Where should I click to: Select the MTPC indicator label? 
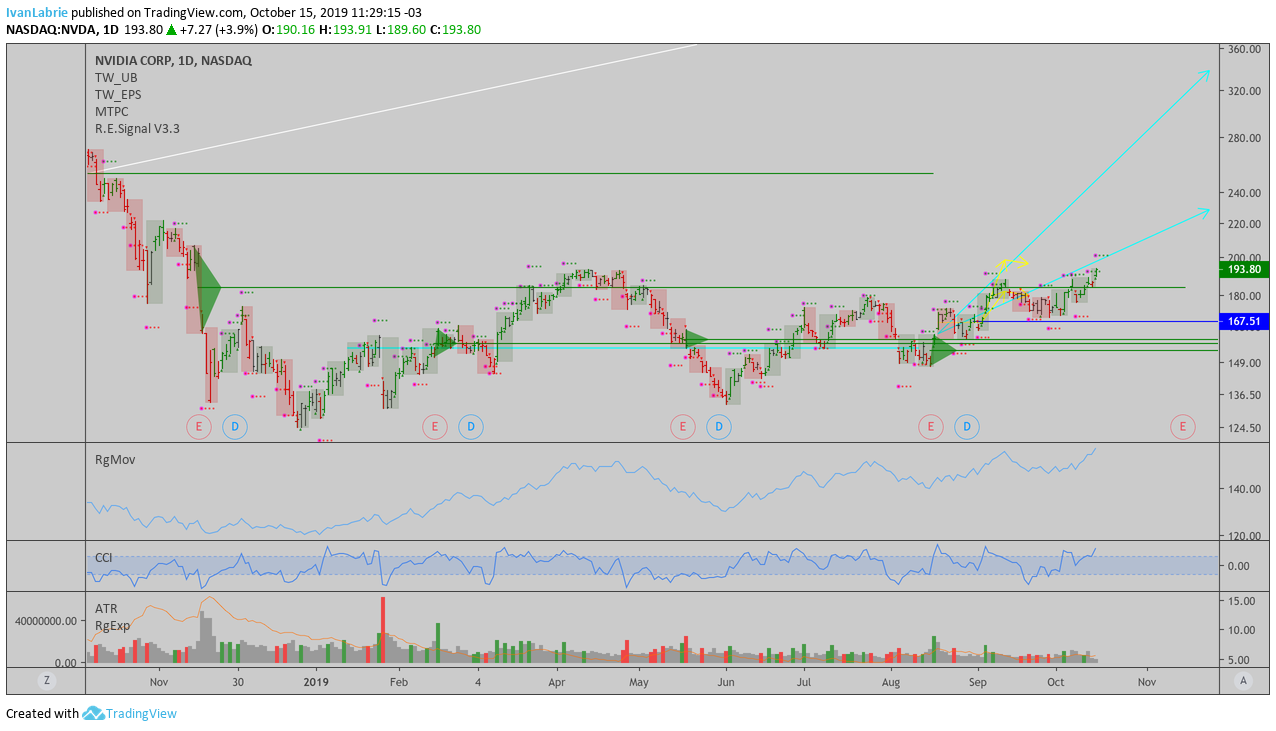coord(112,111)
